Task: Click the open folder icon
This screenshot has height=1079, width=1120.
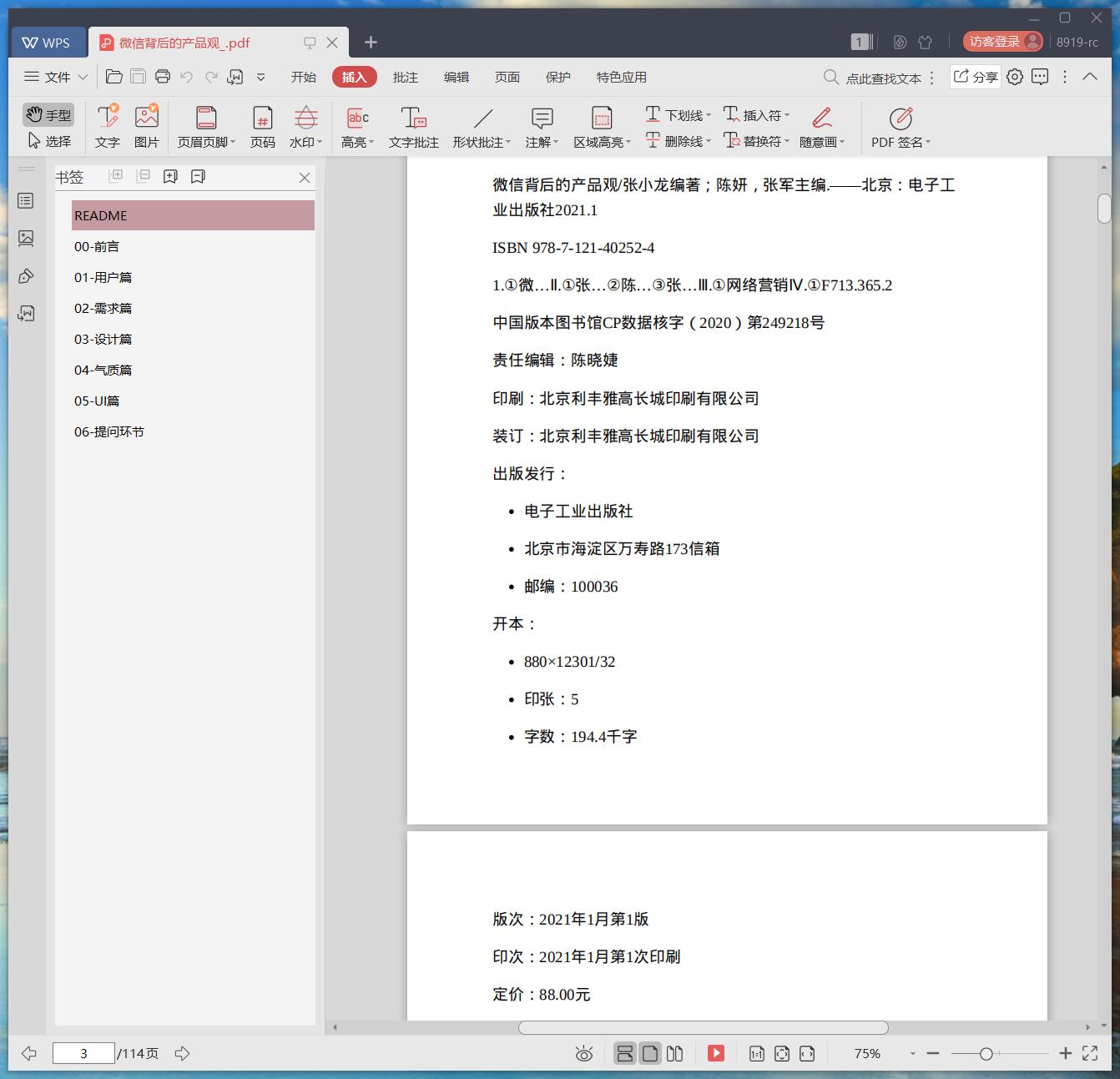Action: (114, 77)
